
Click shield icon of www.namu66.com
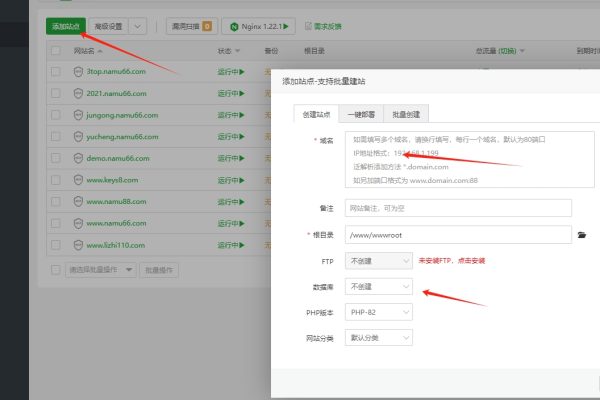click(x=78, y=223)
